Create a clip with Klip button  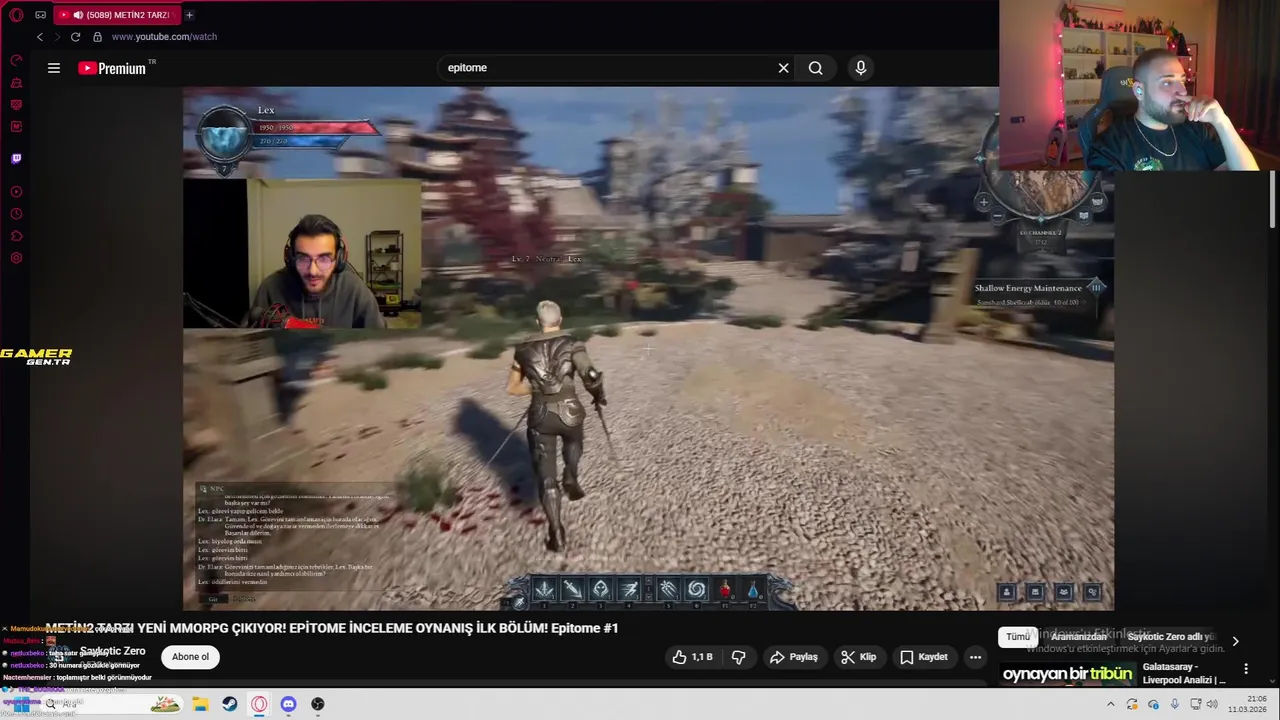(x=859, y=657)
